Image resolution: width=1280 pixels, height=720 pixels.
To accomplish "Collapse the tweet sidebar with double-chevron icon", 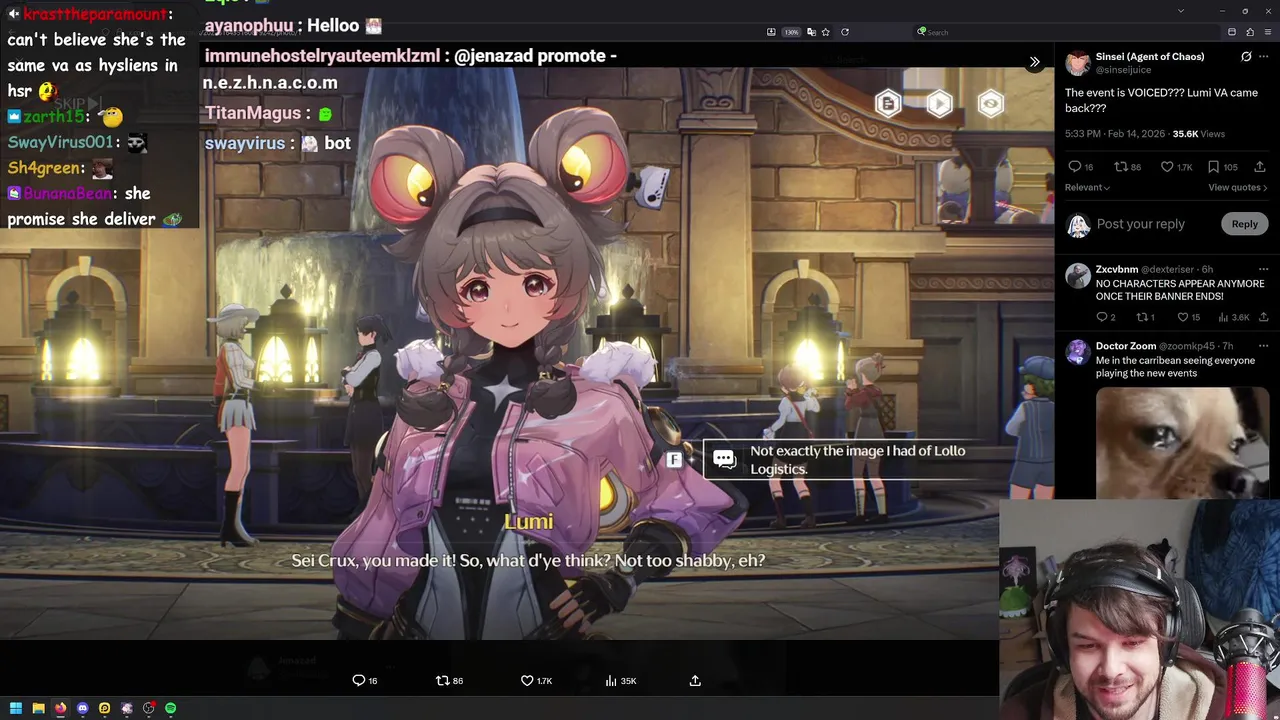I will 1034,62.
